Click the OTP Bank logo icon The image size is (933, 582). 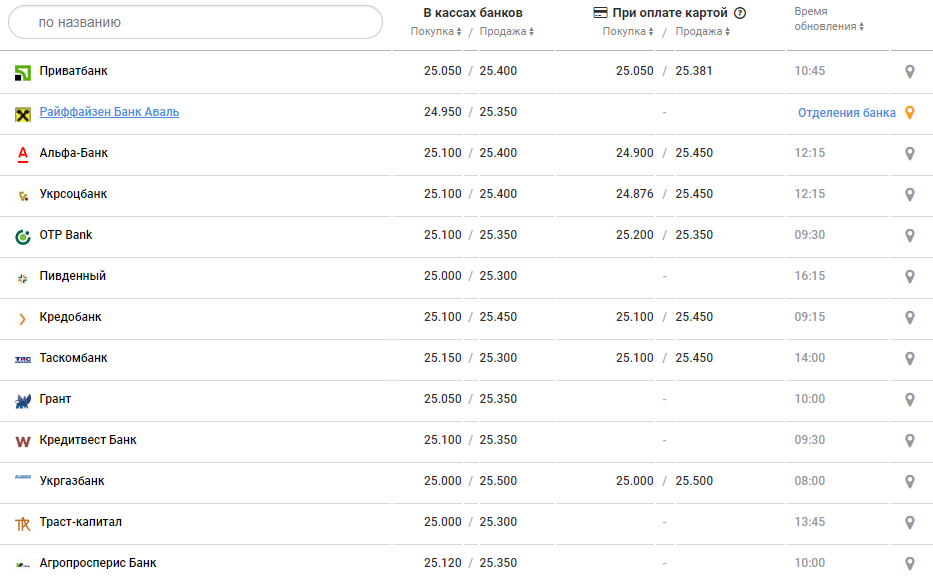[x=23, y=236]
